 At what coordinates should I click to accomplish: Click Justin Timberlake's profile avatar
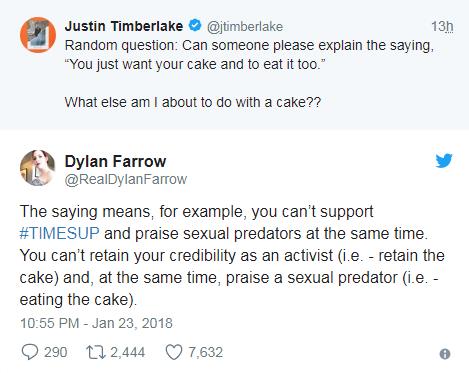[x=38, y=35]
